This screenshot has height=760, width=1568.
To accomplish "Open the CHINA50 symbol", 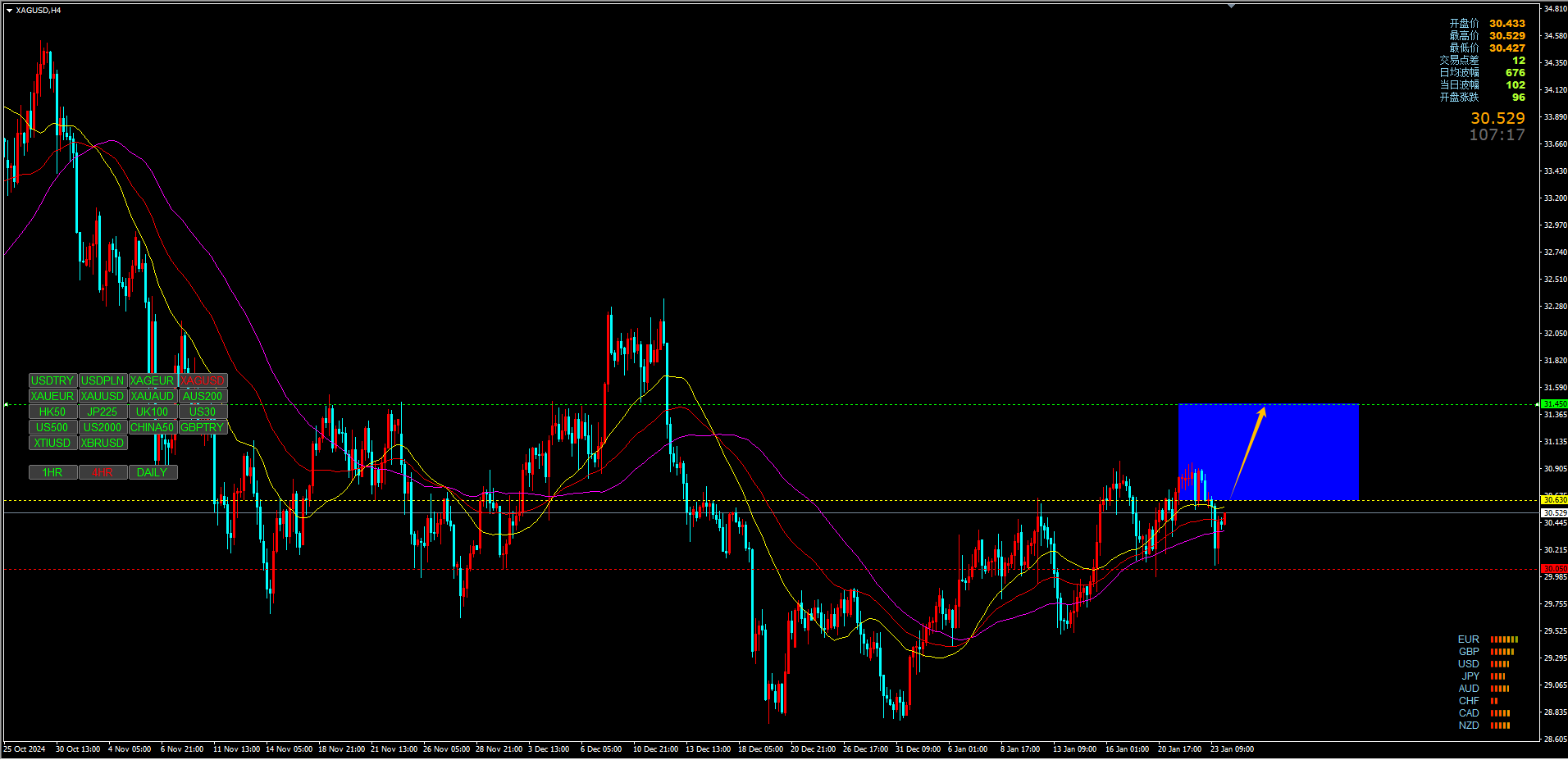I will pos(153,427).
